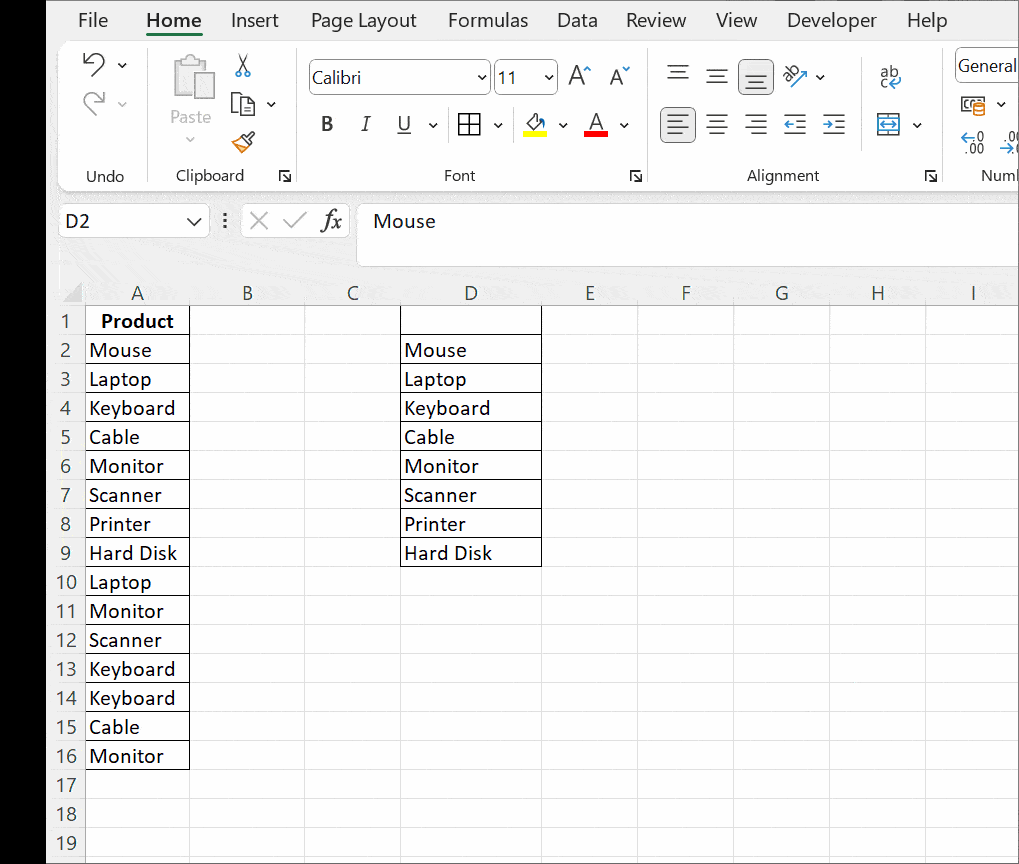Viewport: 1019px width, 864px height.
Task: Cut the selection with the Scissors icon
Action: tap(243, 64)
